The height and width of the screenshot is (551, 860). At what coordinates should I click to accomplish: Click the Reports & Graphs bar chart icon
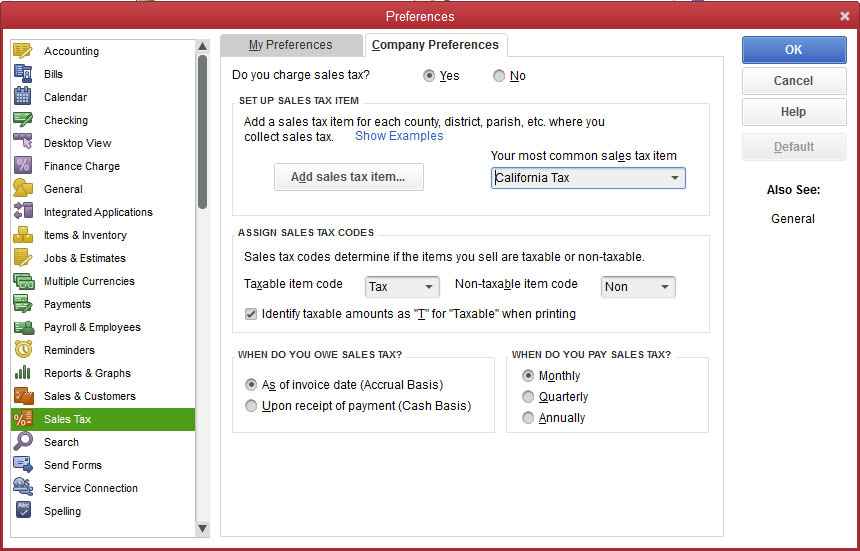coord(23,373)
